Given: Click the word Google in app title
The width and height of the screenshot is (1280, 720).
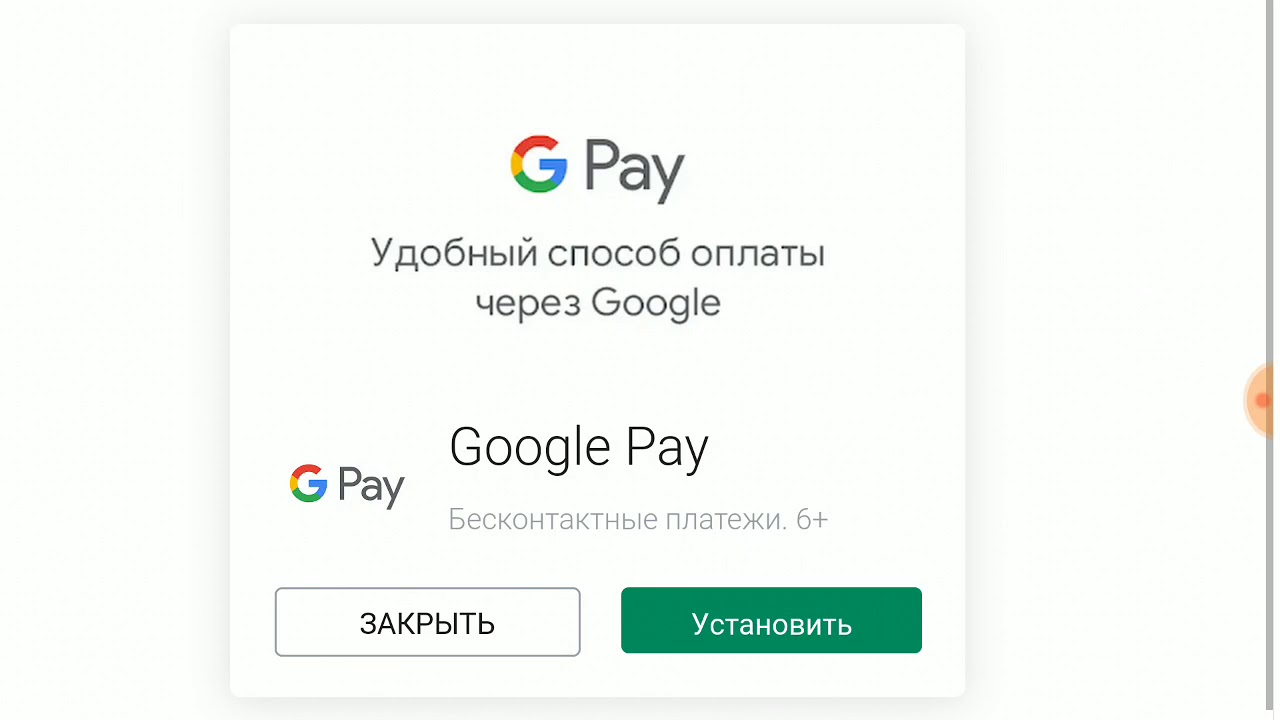Looking at the screenshot, I should click(x=530, y=448).
